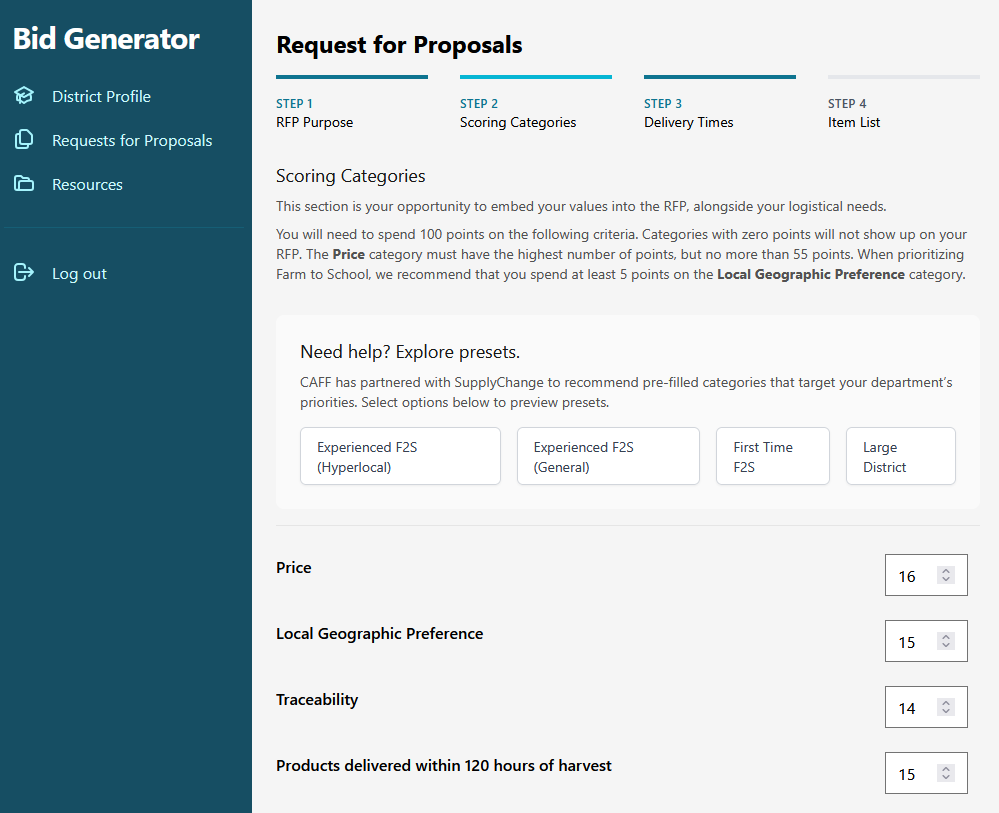Select the First Time F2S preset
The width and height of the screenshot is (999, 813).
click(x=773, y=456)
